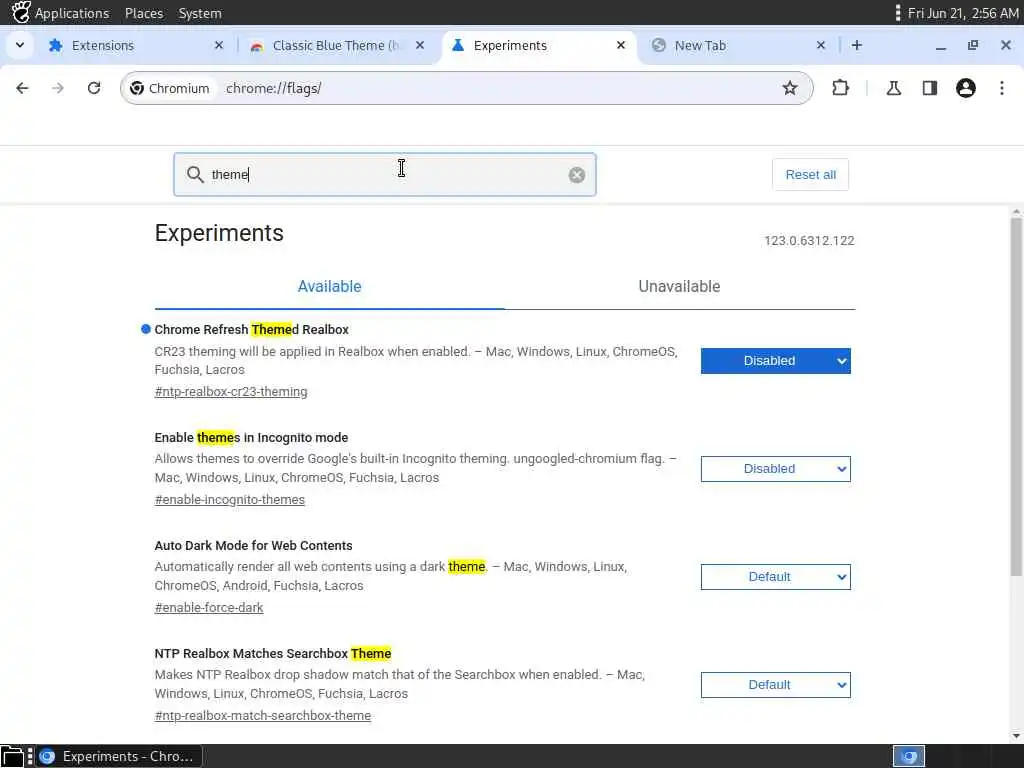Screen dimensions: 1024x768
Task: Close the Experiments tab
Action: 621,45
